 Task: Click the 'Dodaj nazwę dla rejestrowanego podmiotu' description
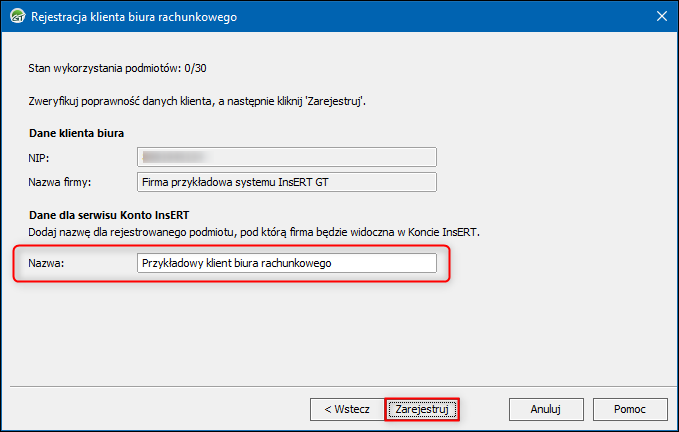[254, 232]
